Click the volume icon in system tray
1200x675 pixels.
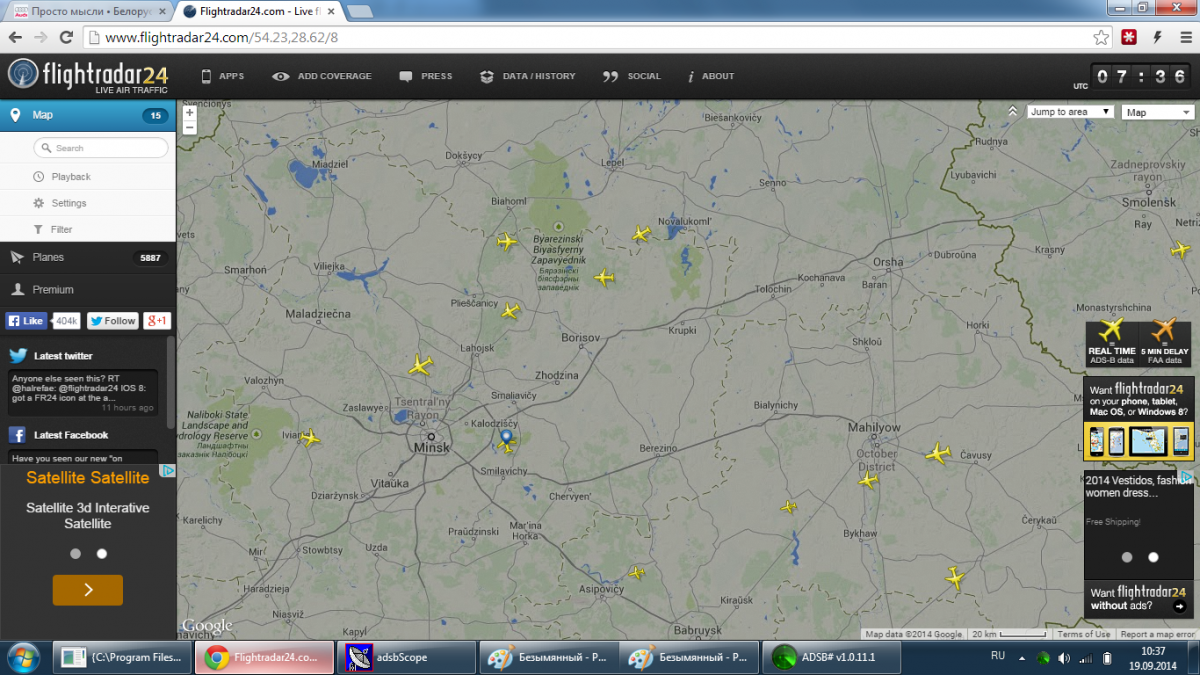click(x=1063, y=658)
